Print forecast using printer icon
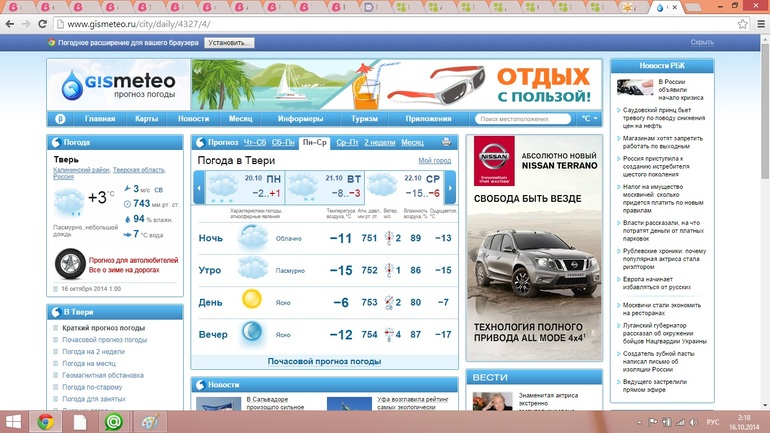The width and height of the screenshot is (770, 433). pyautogui.click(x=446, y=142)
